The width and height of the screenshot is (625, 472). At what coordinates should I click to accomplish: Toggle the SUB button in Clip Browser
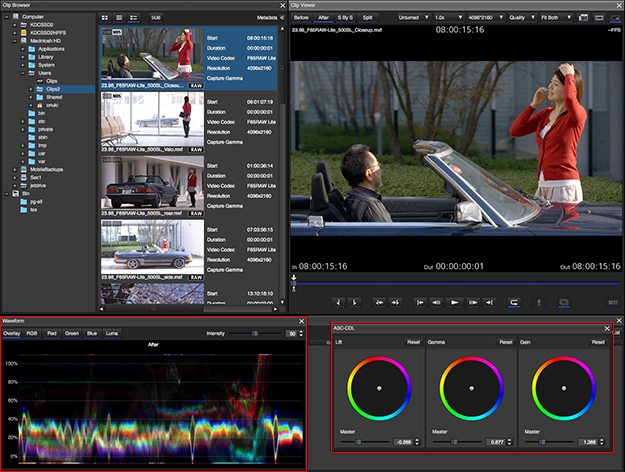pyautogui.click(x=155, y=17)
